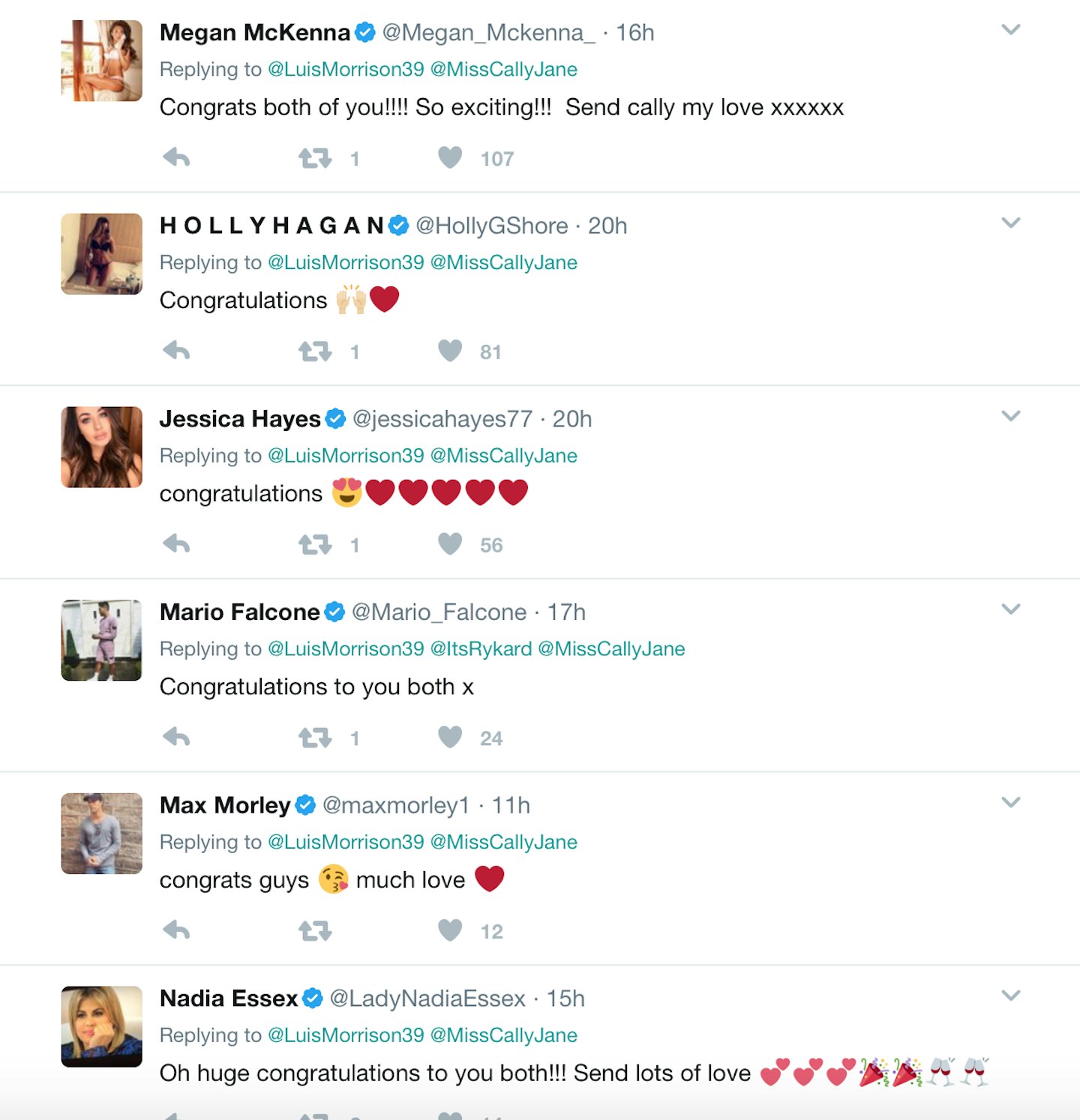Reply to Holly Hagan's tweet
Screen dimensions: 1080x1120
click(x=176, y=351)
